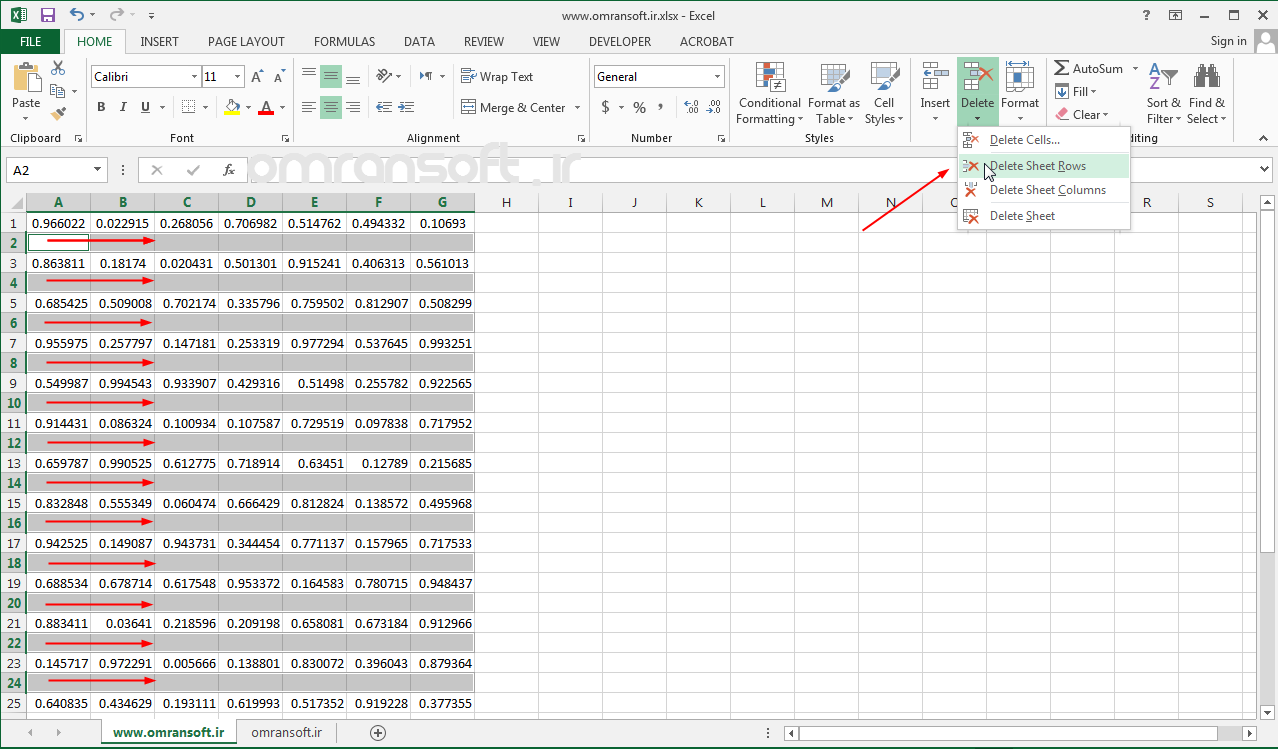The image size is (1278, 749).
Task: Toggle Center alignment button
Action: tap(330, 107)
